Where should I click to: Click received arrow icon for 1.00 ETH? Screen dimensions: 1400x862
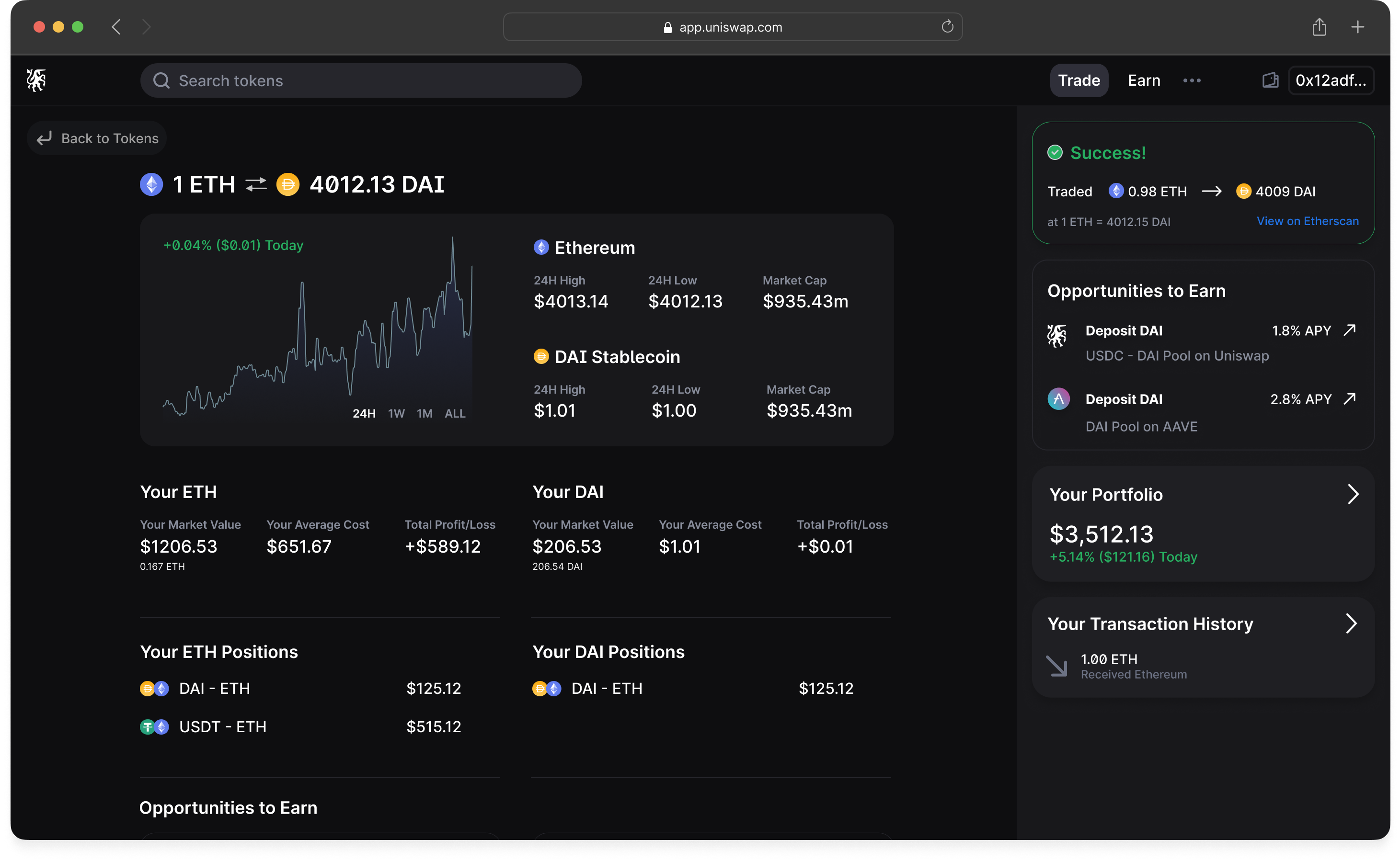1056,667
